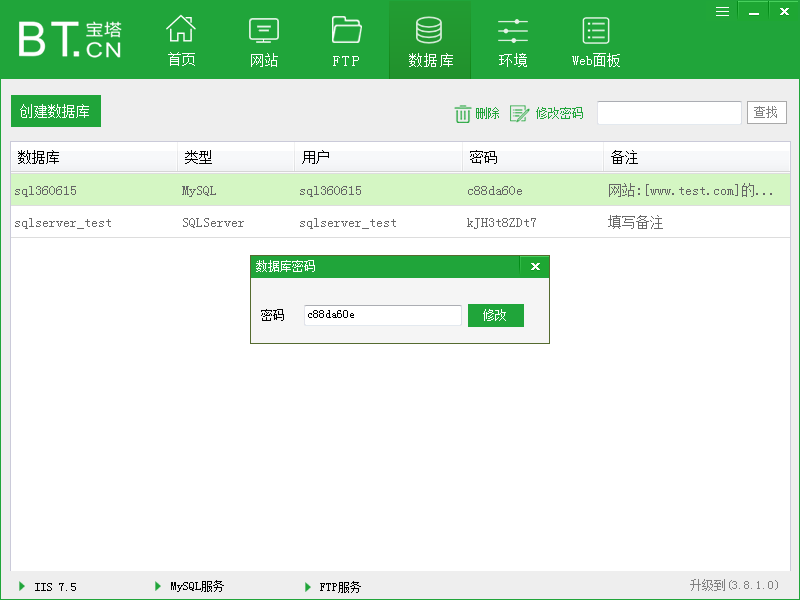
Task: Open the hamburger menu in the title bar
Action: click(722, 11)
